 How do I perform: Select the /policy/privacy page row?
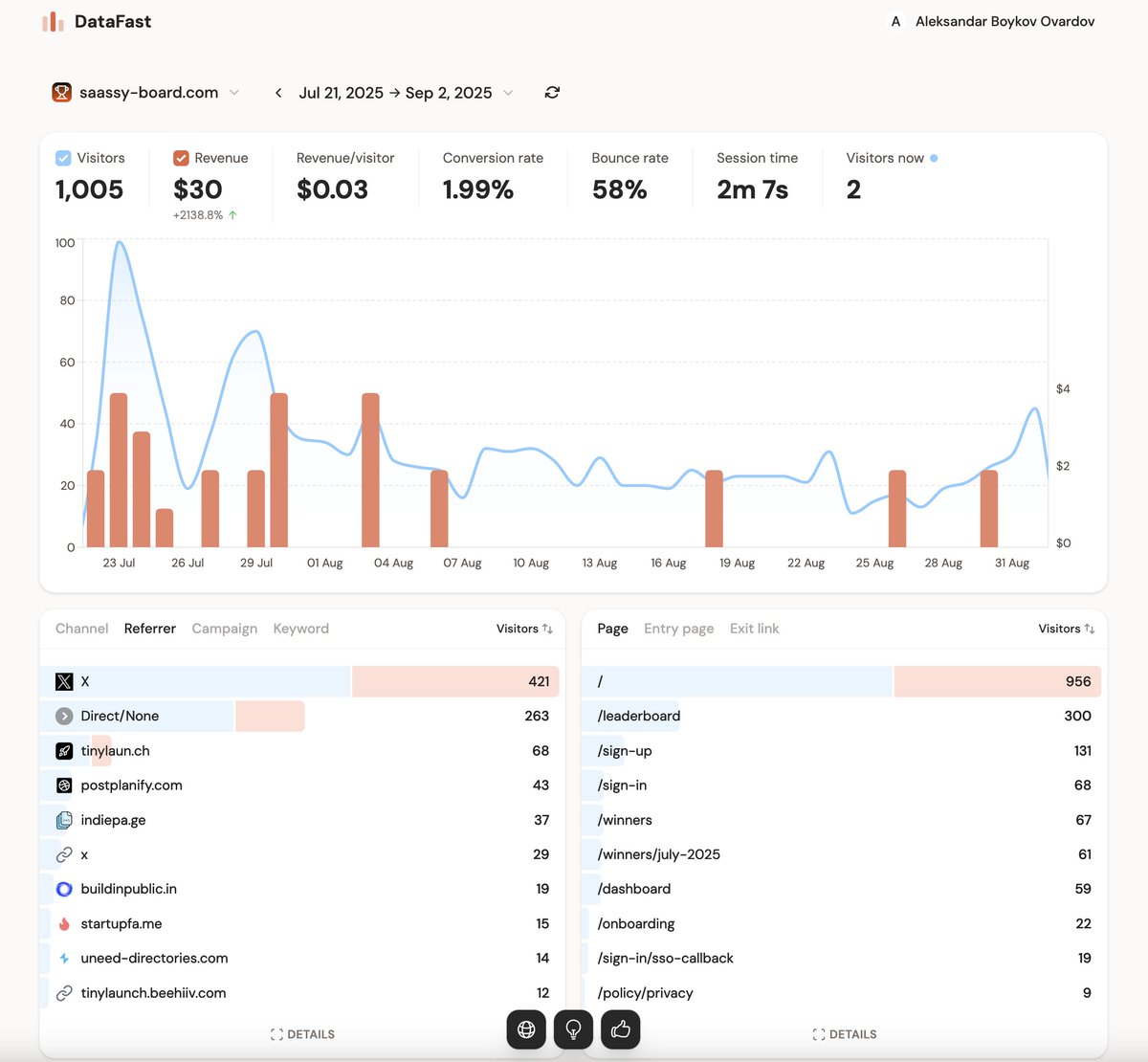842,993
